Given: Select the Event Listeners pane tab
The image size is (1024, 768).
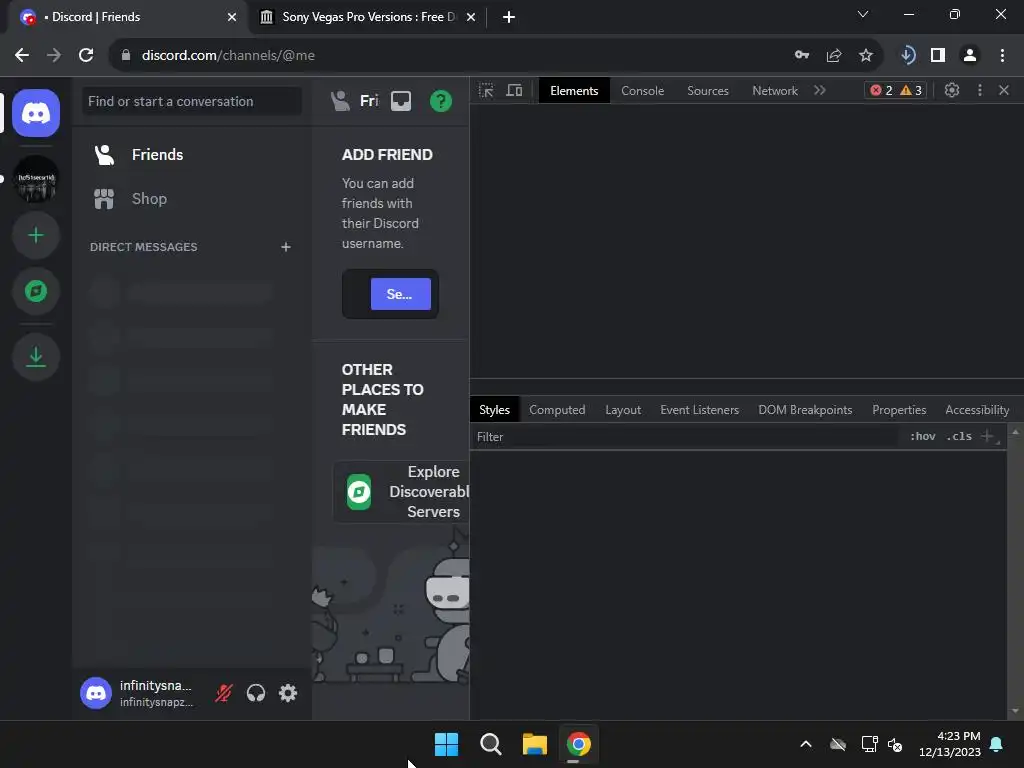Looking at the screenshot, I should (699, 410).
